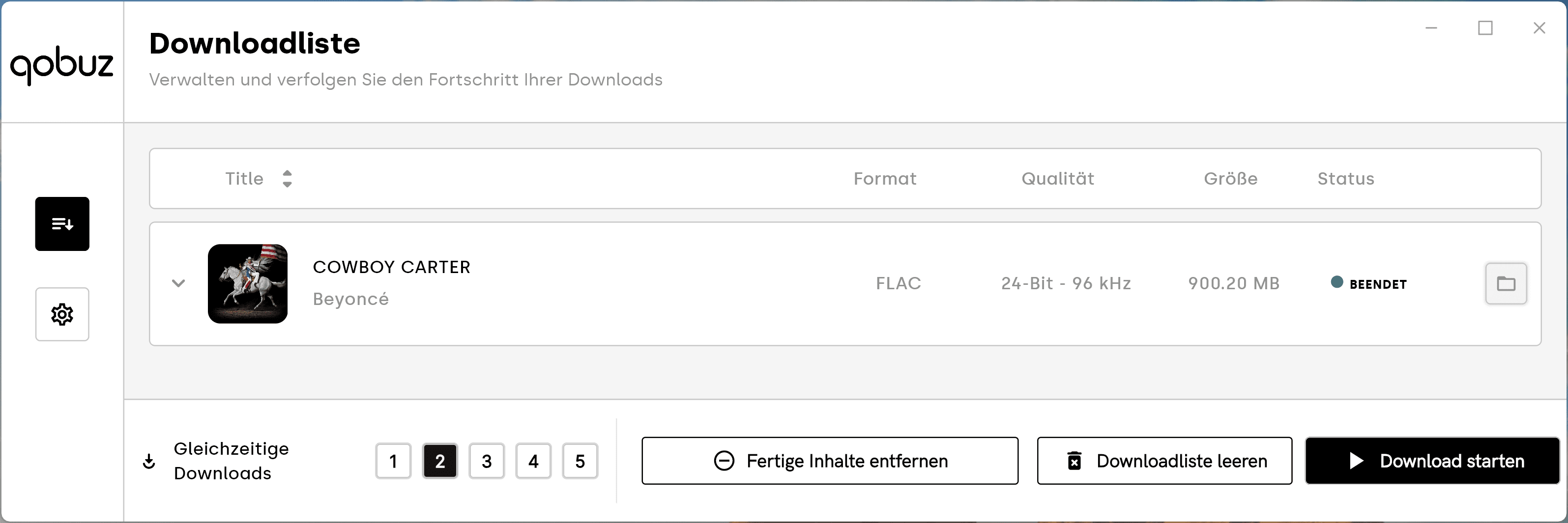1568x523 pixels.
Task: Click the Cowboy Carter album cover
Action: 248,283
